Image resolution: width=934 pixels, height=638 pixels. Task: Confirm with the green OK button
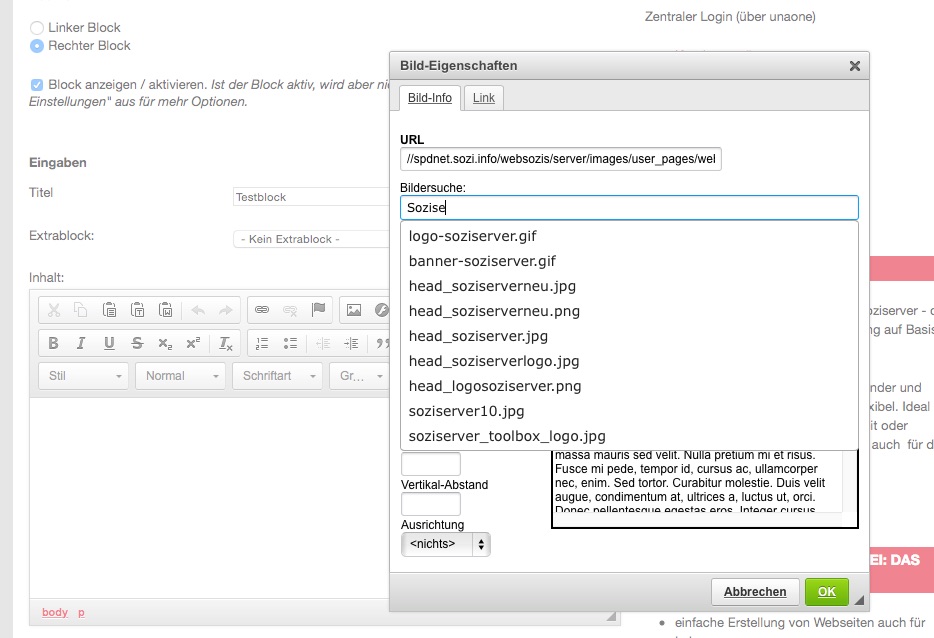click(x=826, y=592)
